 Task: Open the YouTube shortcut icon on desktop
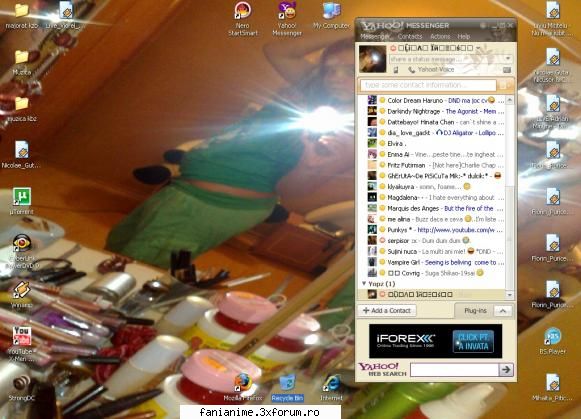coord(22,345)
